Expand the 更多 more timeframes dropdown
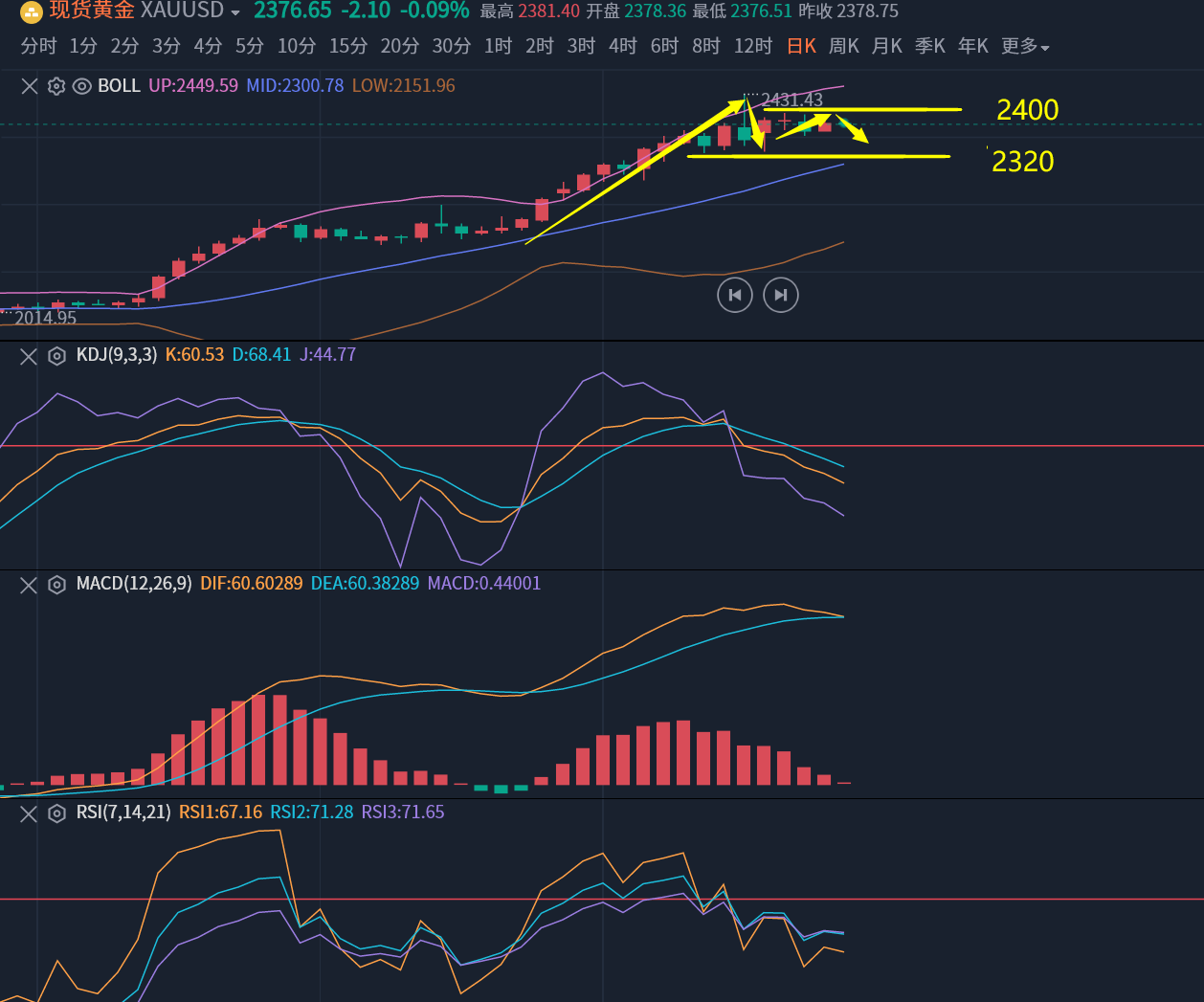This screenshot has height=1002, width=1204. click(1025, 46)
